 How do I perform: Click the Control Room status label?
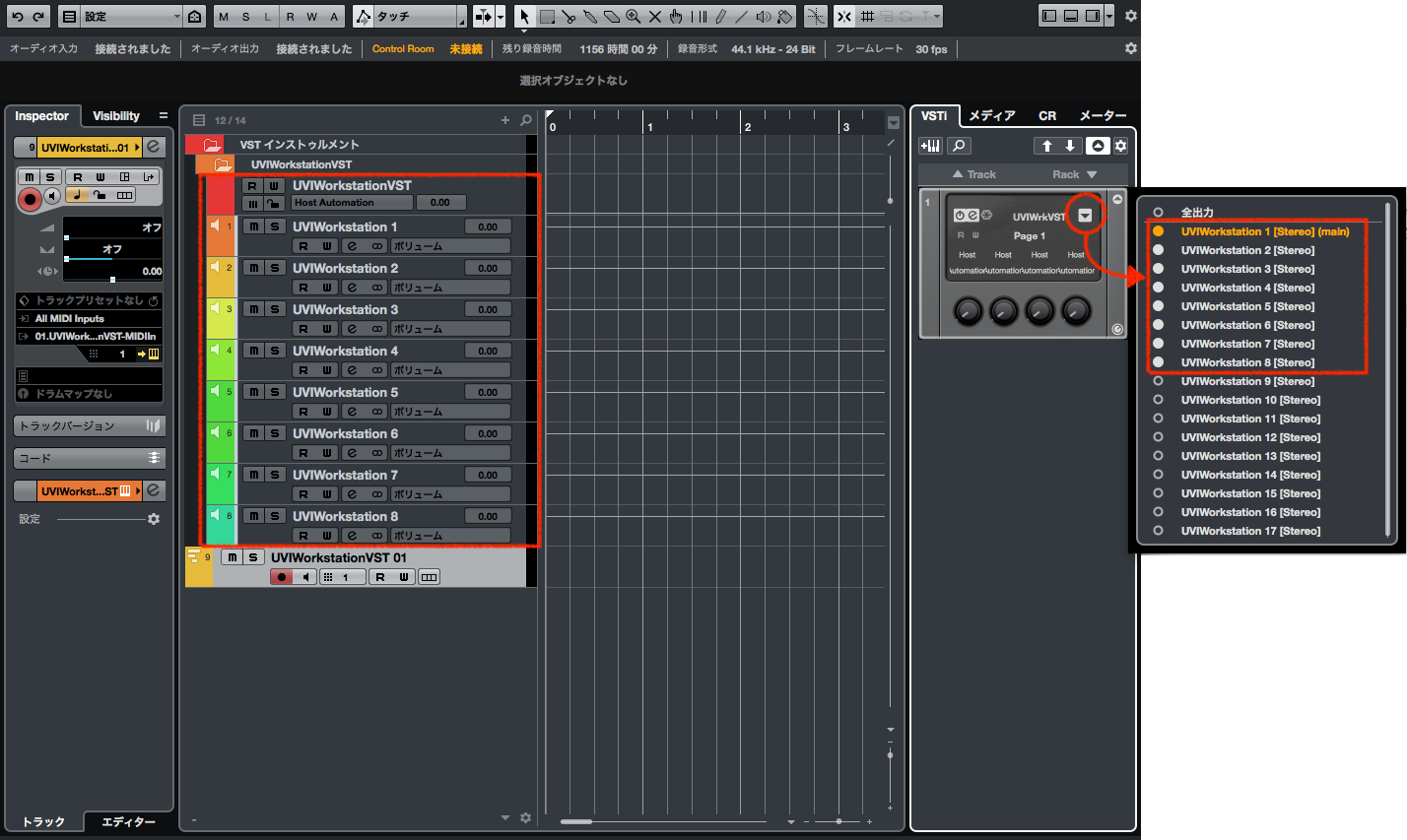tap(403, 49)
